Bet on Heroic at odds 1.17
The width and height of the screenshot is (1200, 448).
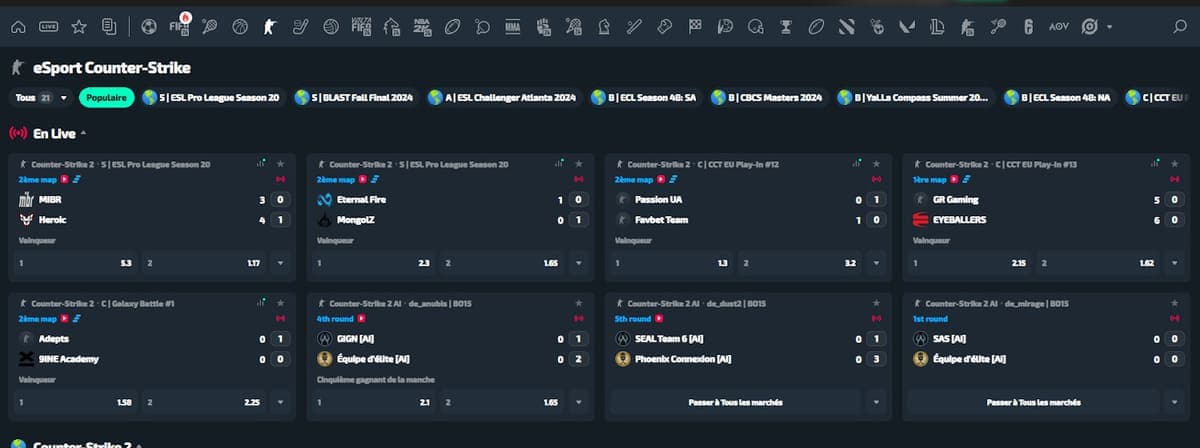[x=204, y=263]
